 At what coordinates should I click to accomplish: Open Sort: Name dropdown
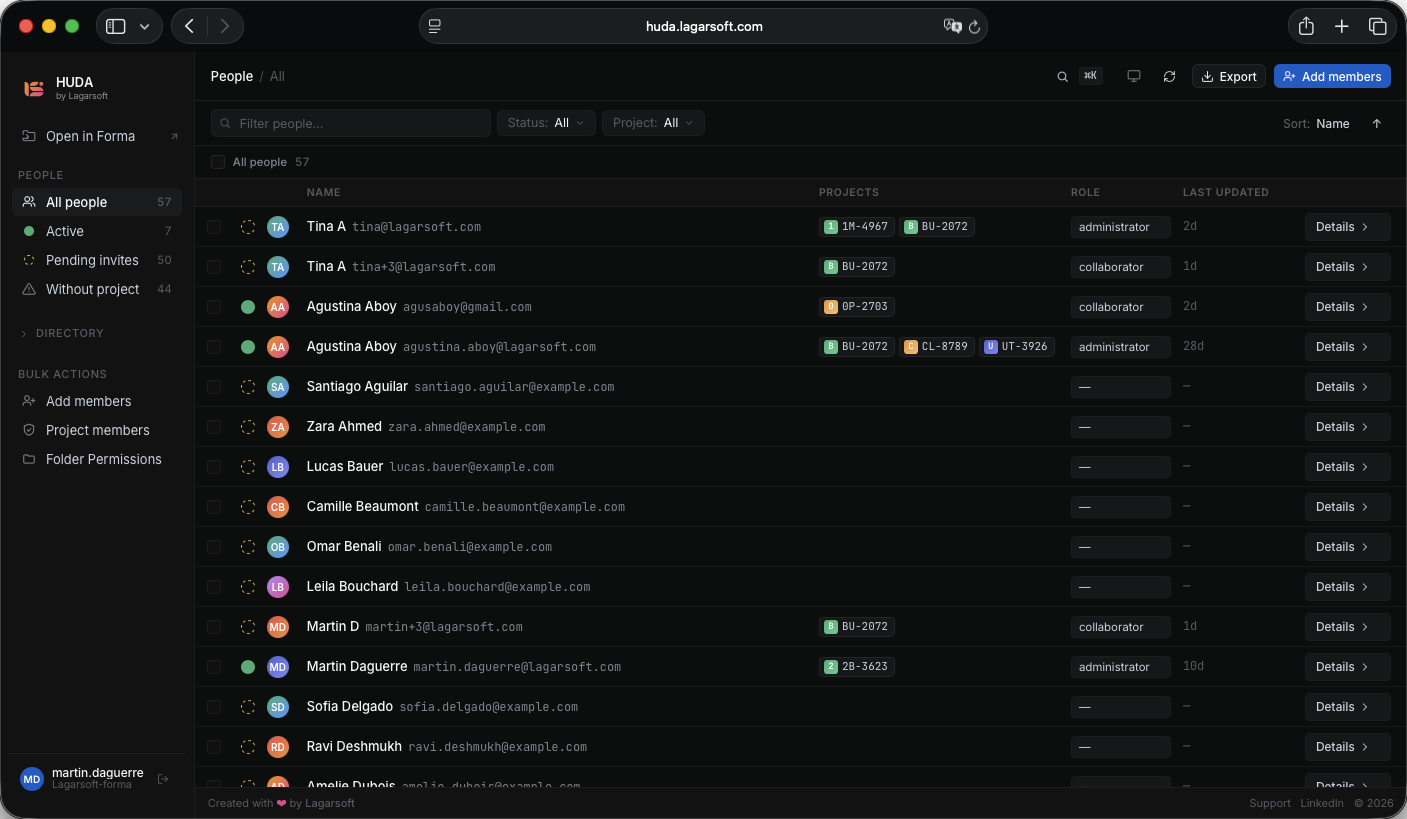point(1317,124)
